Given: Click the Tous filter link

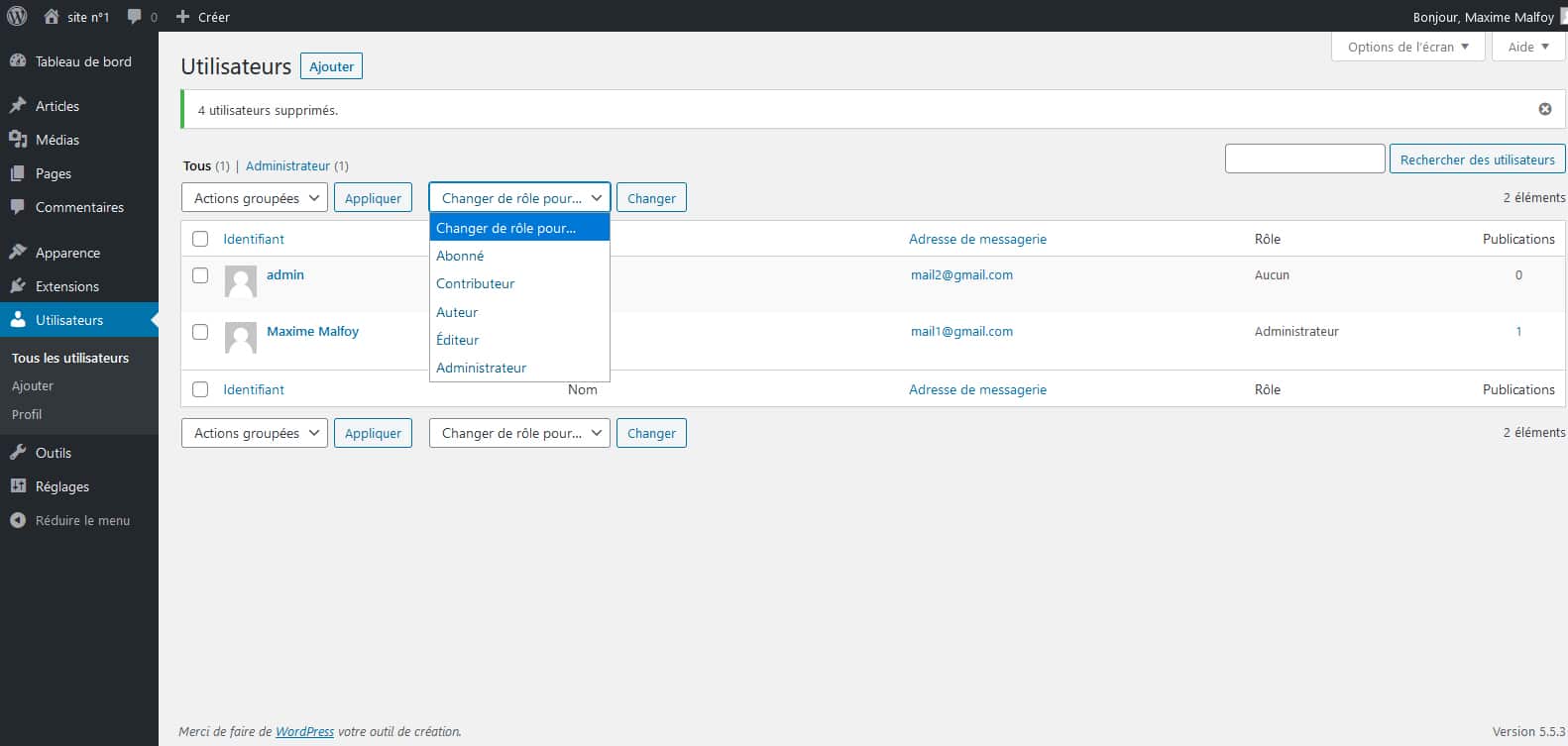Looking at the screenshot, I should pos(197,165).
